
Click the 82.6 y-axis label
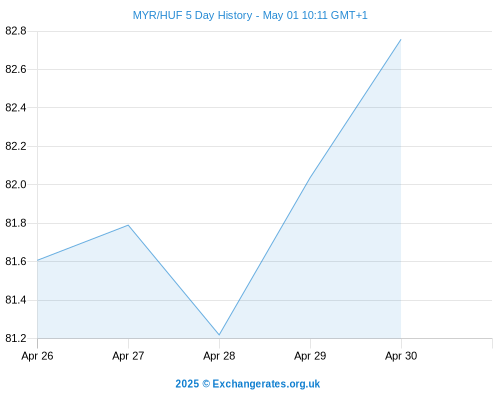[16, 69]
